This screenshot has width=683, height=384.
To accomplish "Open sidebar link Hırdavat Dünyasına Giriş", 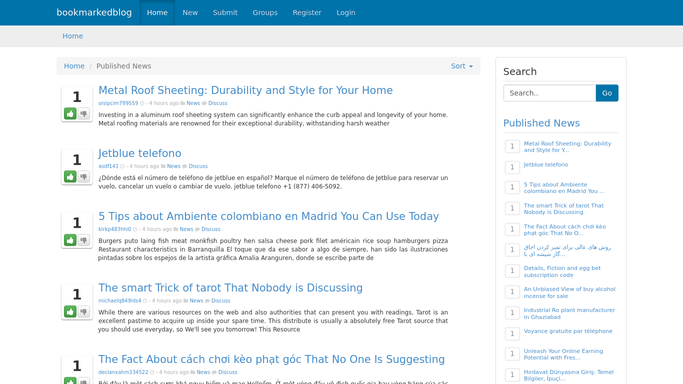I will pyautogui.click(x=568, y=375).
